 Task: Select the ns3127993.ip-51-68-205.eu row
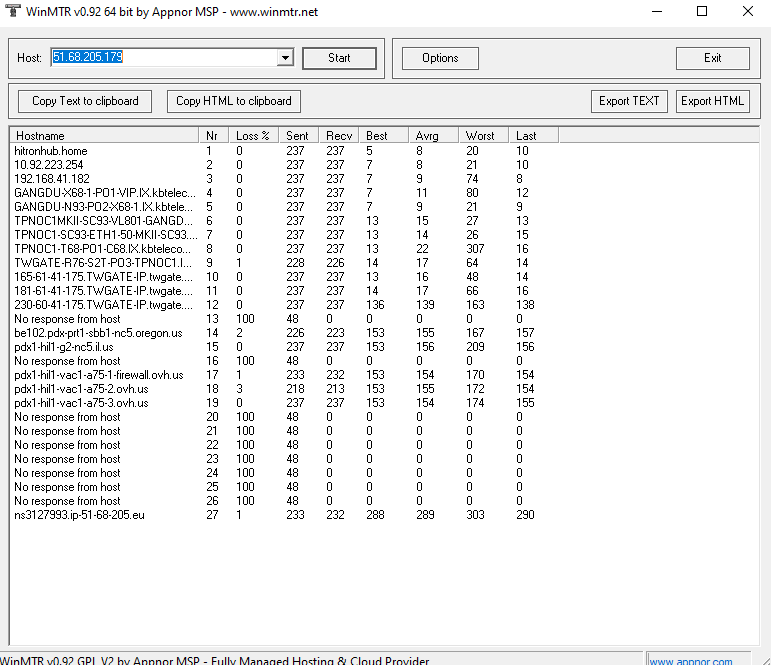[79, 515]
